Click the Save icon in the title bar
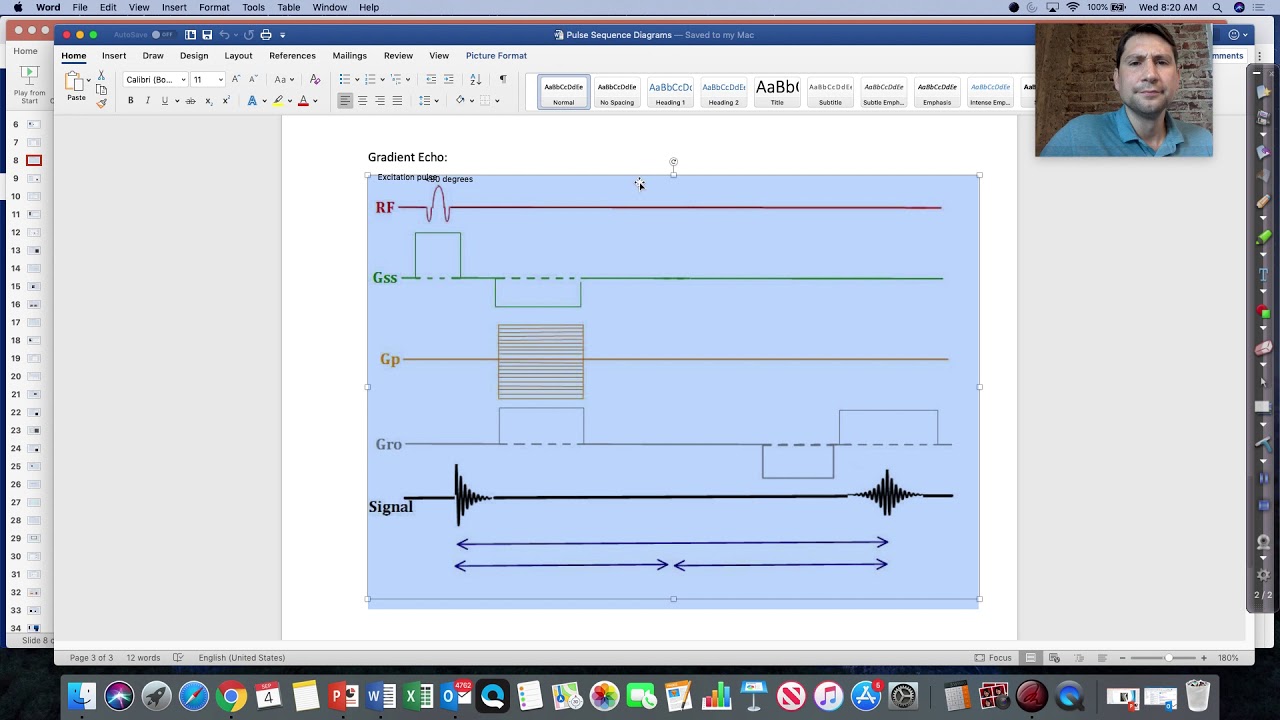Image resolution: width=1280 pixels, height=720 pixels. [x=207, y=35]
